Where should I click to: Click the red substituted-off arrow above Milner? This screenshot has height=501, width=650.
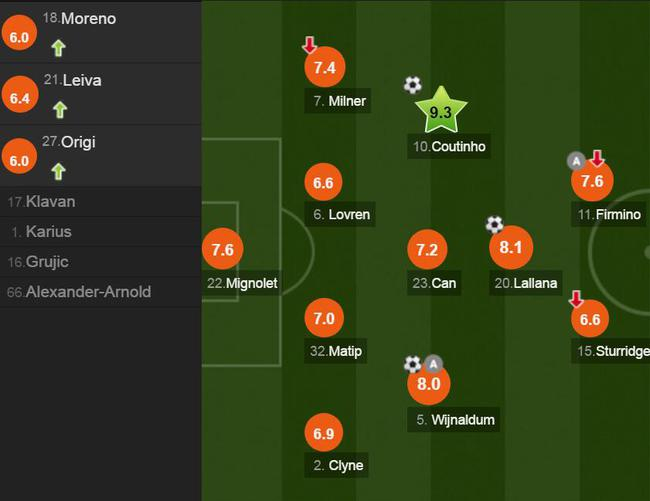click(x=309, y=45)
